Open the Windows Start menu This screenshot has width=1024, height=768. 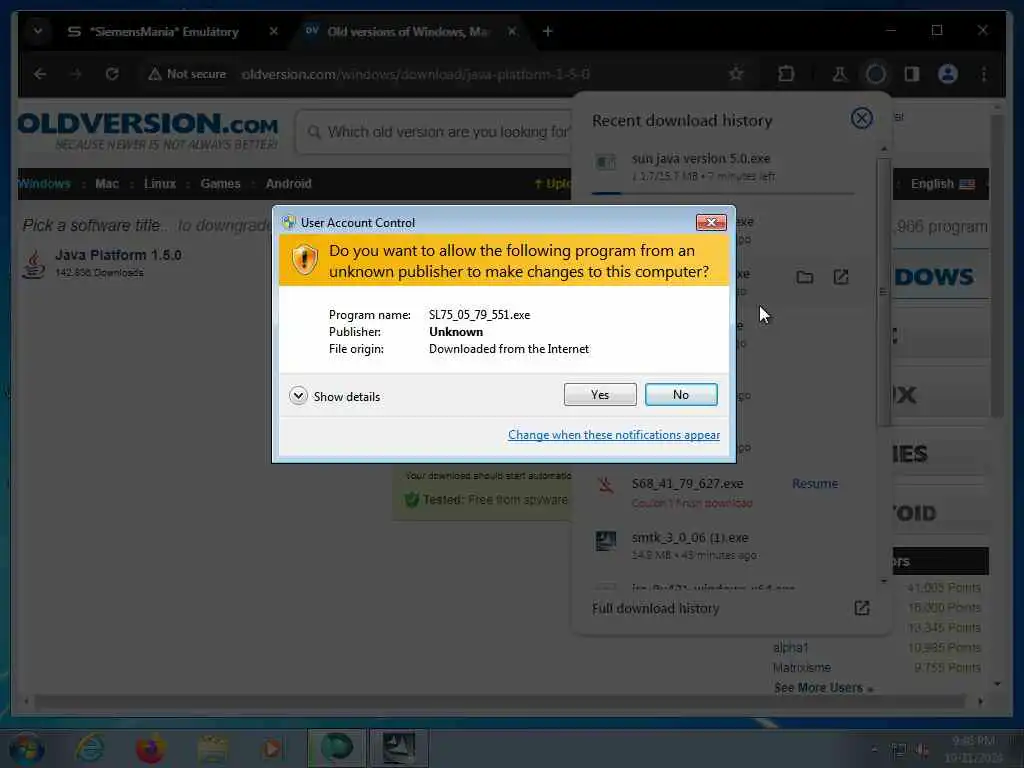[26, 749]
